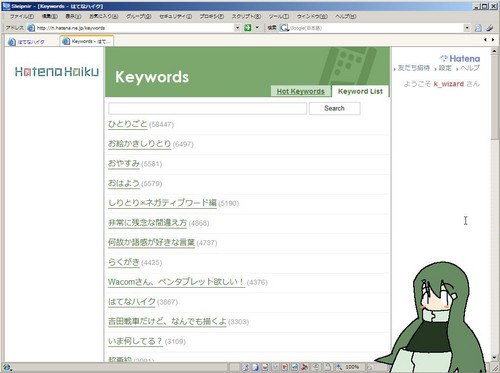Click the Search button
Screen dimensions: 500x373
(x=335, y=108)
